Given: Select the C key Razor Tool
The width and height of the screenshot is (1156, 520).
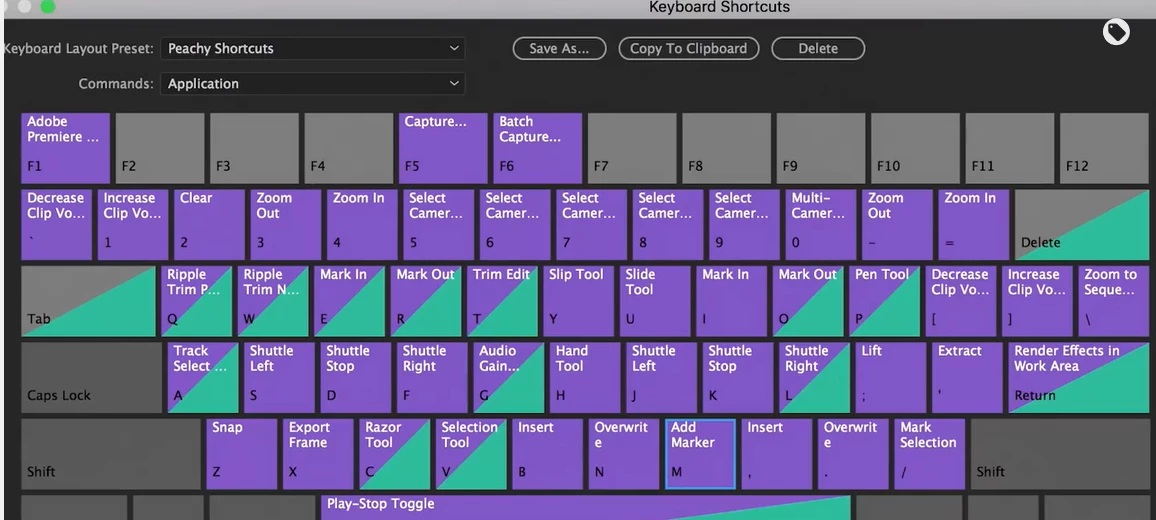Looking at the screenshot, I should tap(394, 454).
